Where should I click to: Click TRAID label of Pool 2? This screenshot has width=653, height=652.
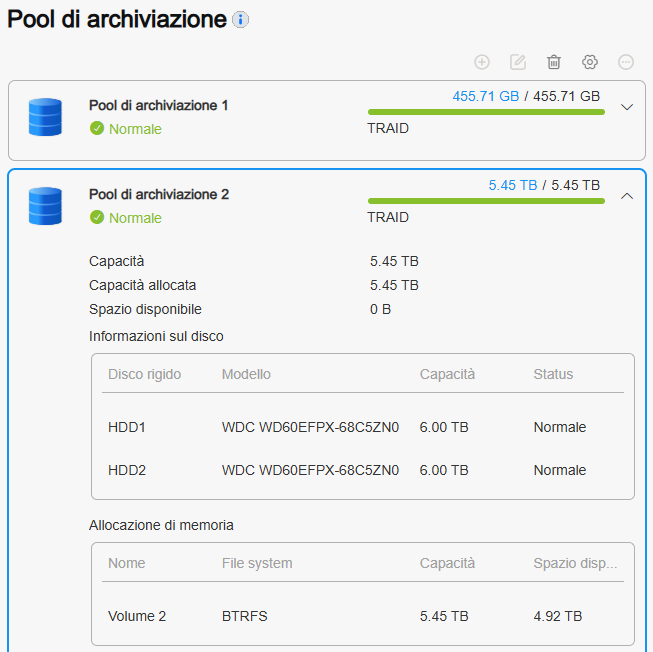point(388,217)
